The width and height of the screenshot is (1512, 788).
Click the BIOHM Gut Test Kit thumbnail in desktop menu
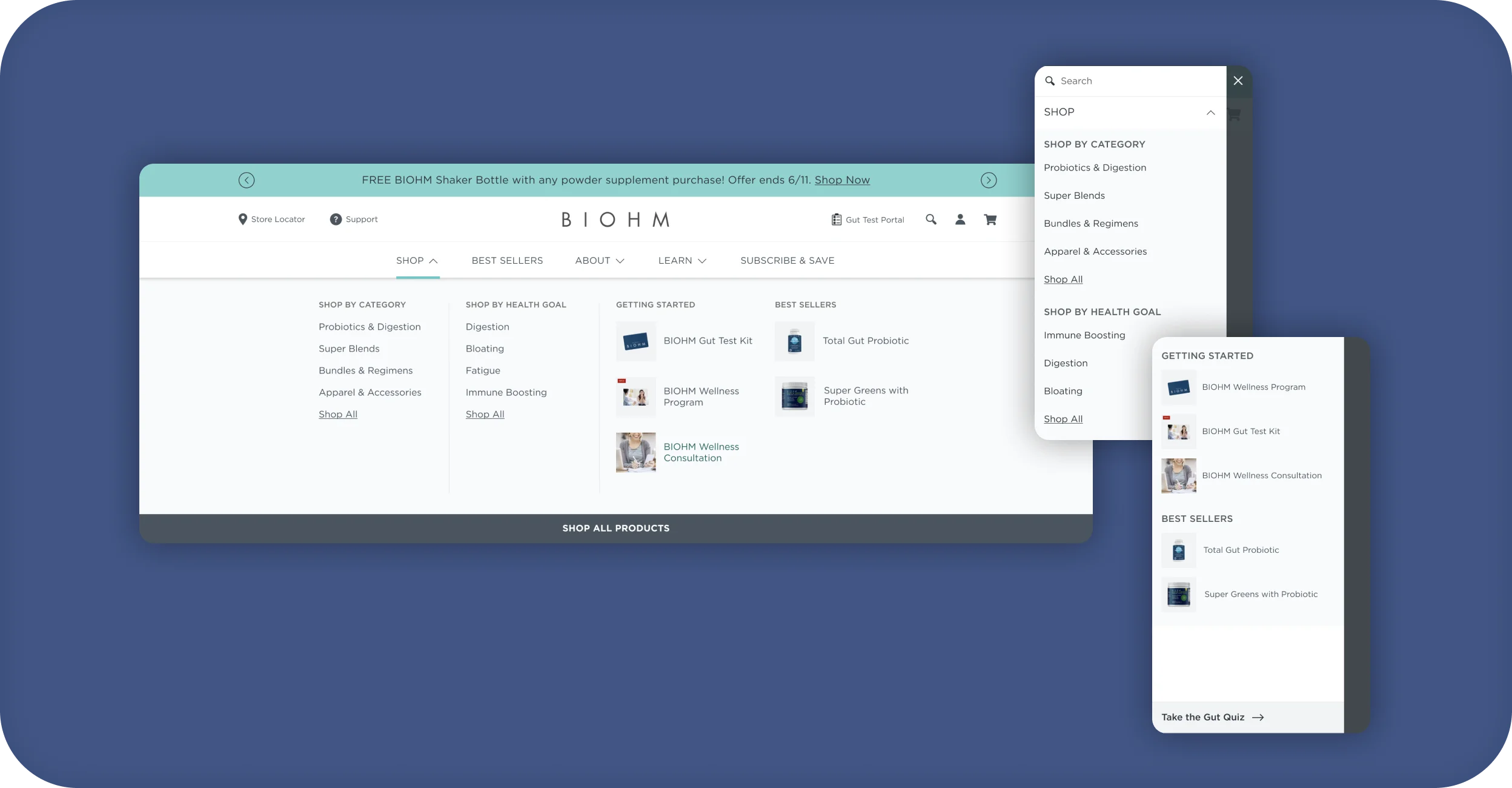[x=635, y=341]
